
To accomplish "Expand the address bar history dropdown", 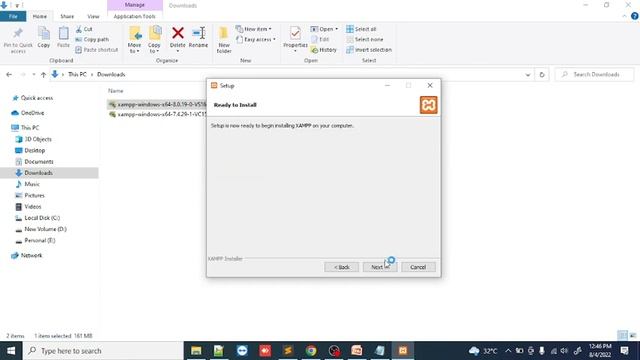I will tap(528, 75).
